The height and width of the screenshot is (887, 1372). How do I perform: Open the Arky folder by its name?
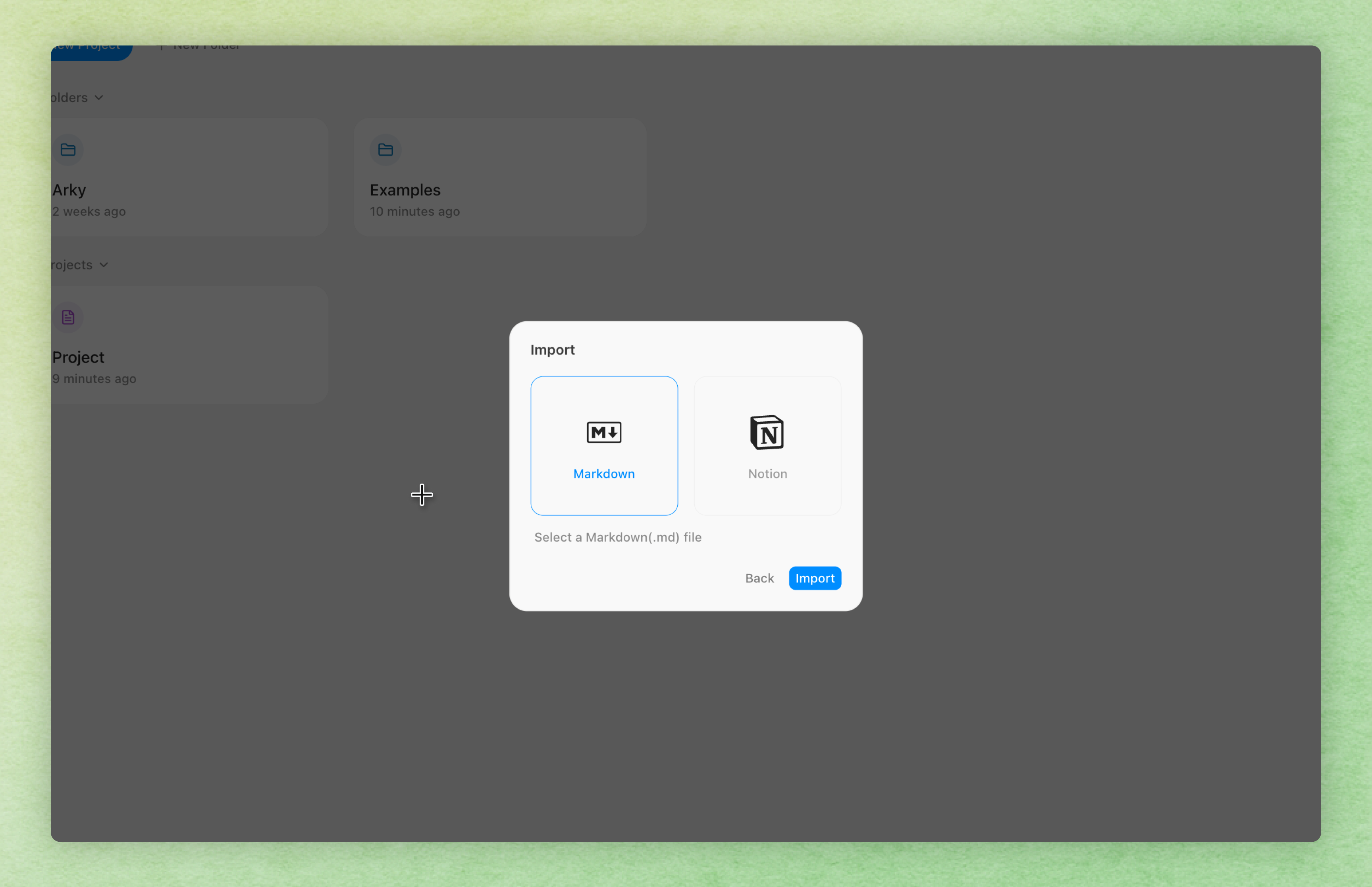[x=69, y=190]
